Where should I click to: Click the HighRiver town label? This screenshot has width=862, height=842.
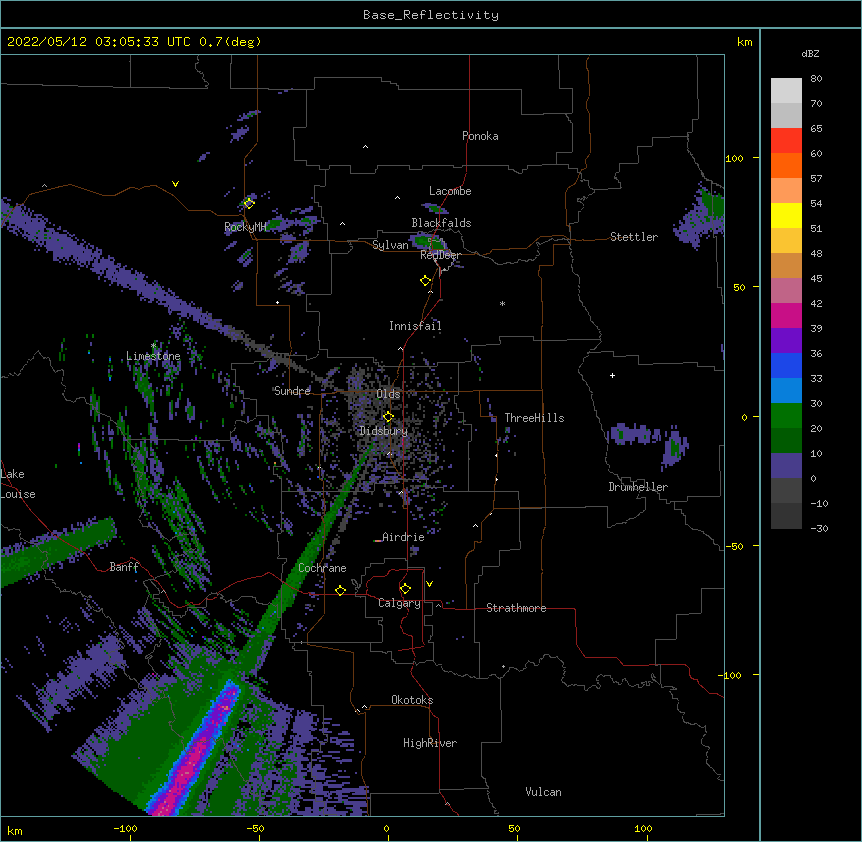tap(430, 743)
